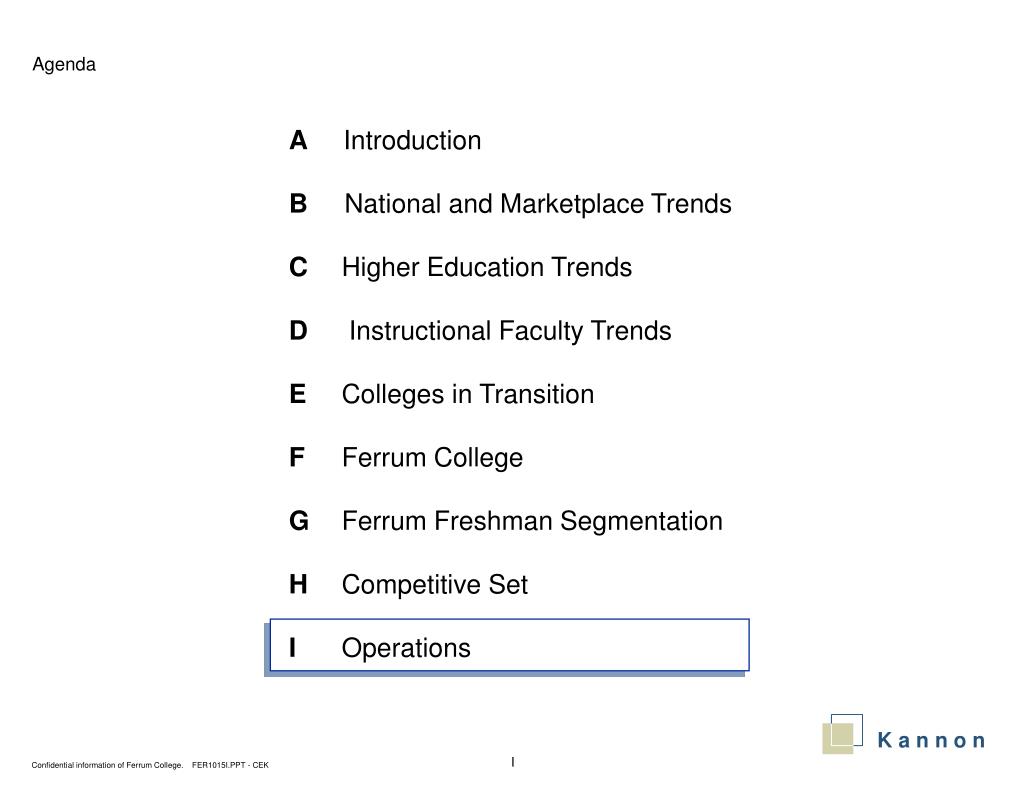Click the Introduction agenda entry
This screenshot has width=1023, height=785.
tap(412, 141)
